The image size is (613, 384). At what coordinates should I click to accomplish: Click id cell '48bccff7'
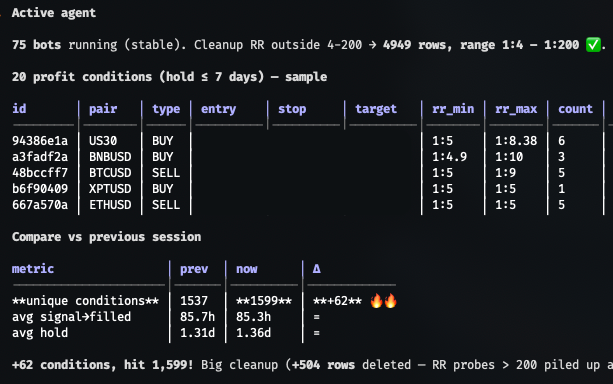[x=40, y=172]
